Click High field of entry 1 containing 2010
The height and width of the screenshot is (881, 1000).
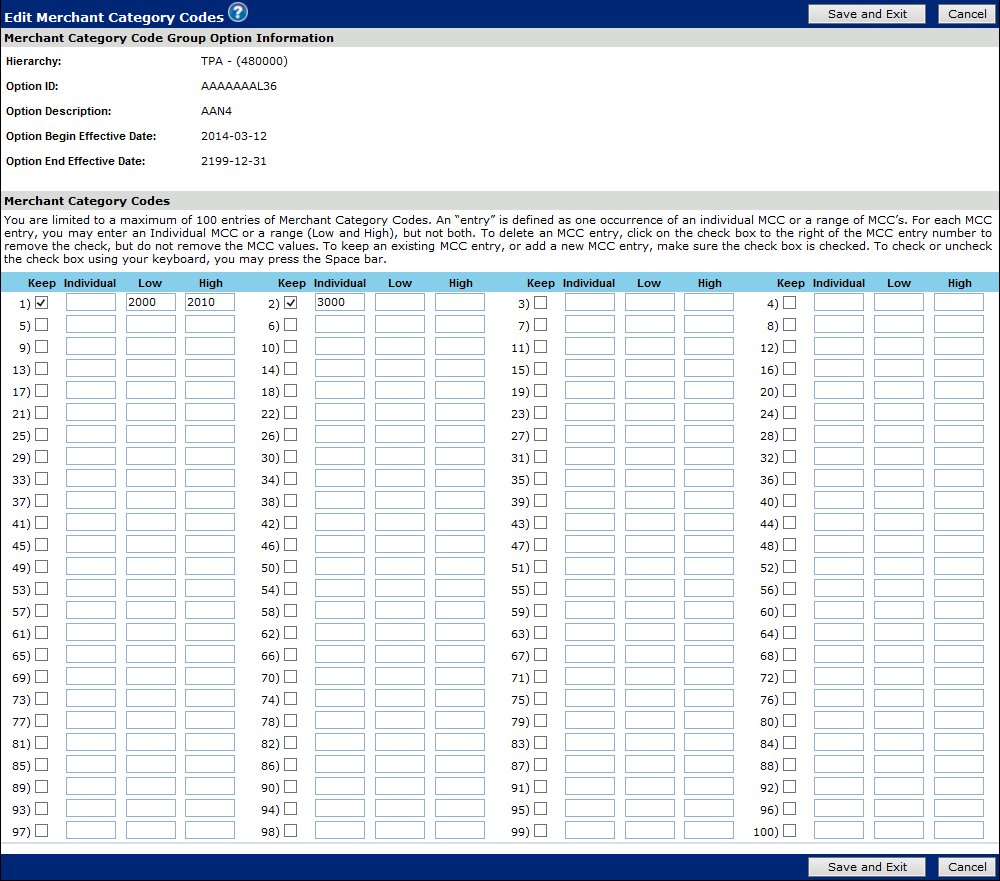[210, 302]
